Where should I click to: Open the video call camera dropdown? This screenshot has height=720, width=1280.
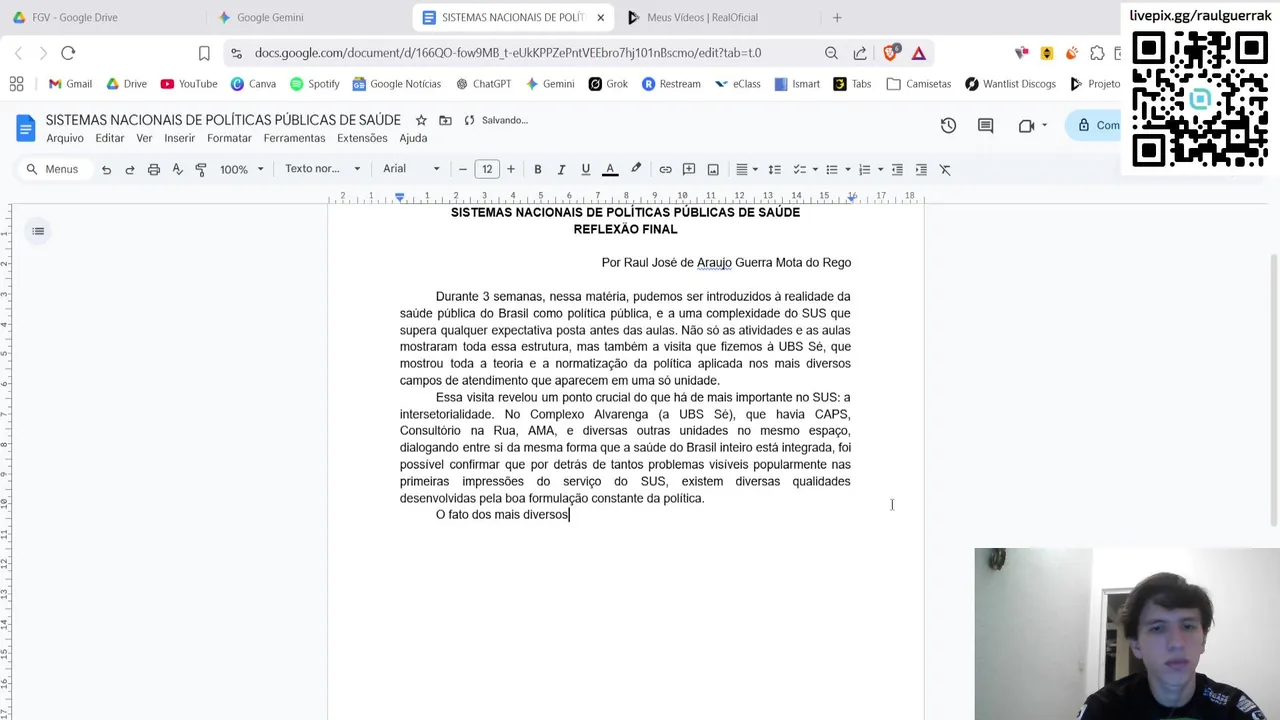coord(1032,125)
